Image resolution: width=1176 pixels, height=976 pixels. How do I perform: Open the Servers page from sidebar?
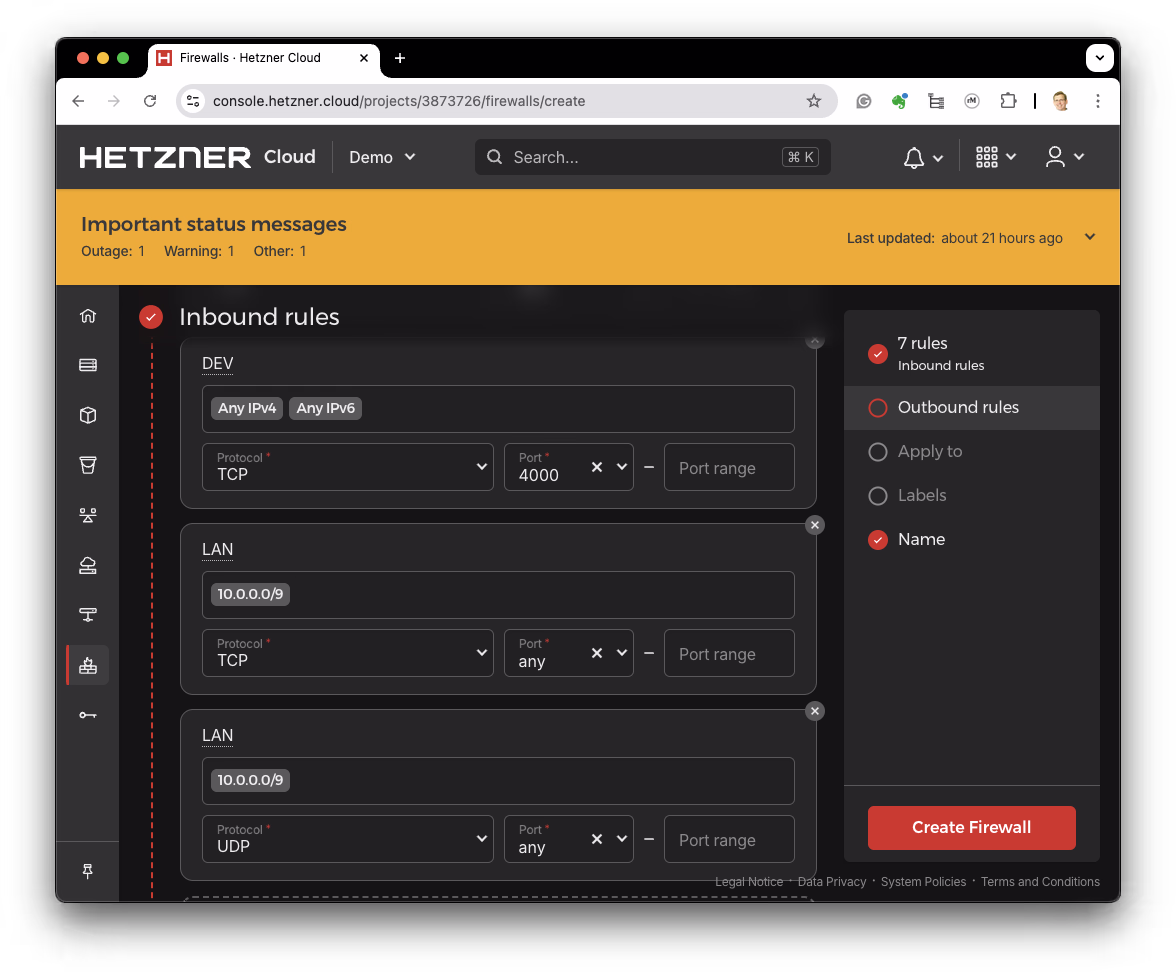(88, 365)
